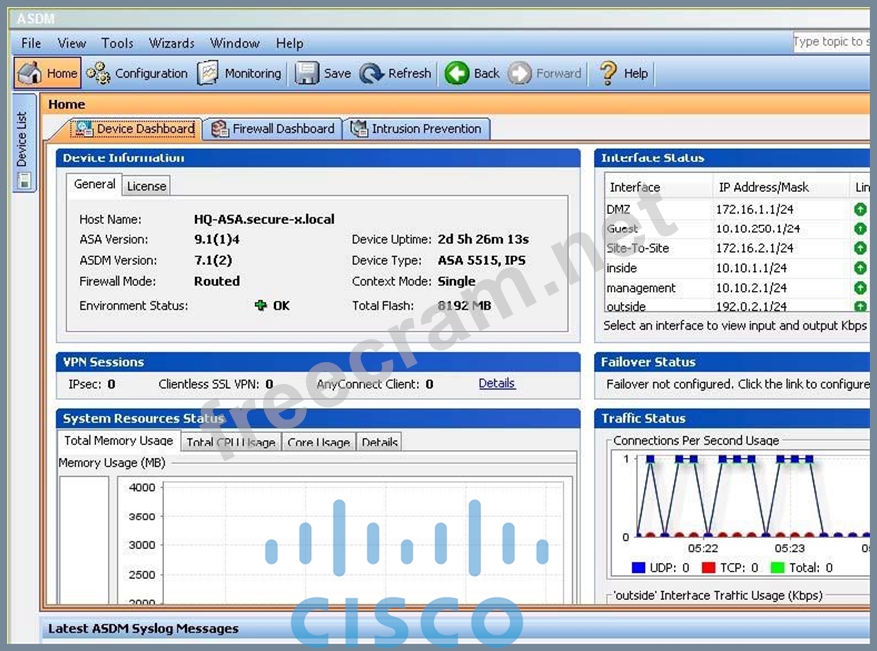Click the DMZ green link status icon
This screenshot has width=877, height=651.
(860, 209)
